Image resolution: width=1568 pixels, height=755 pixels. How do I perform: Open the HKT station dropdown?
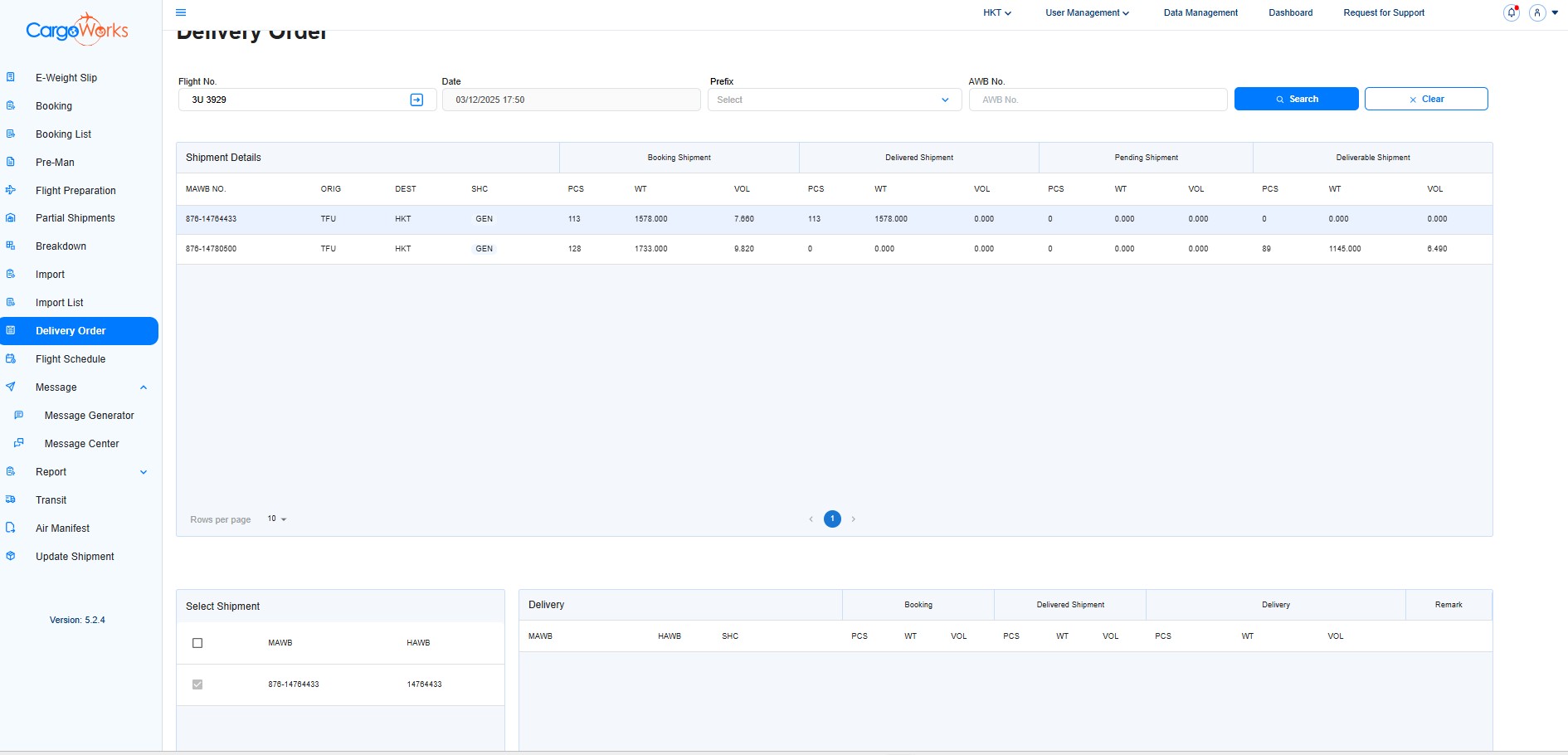(996, 13)
